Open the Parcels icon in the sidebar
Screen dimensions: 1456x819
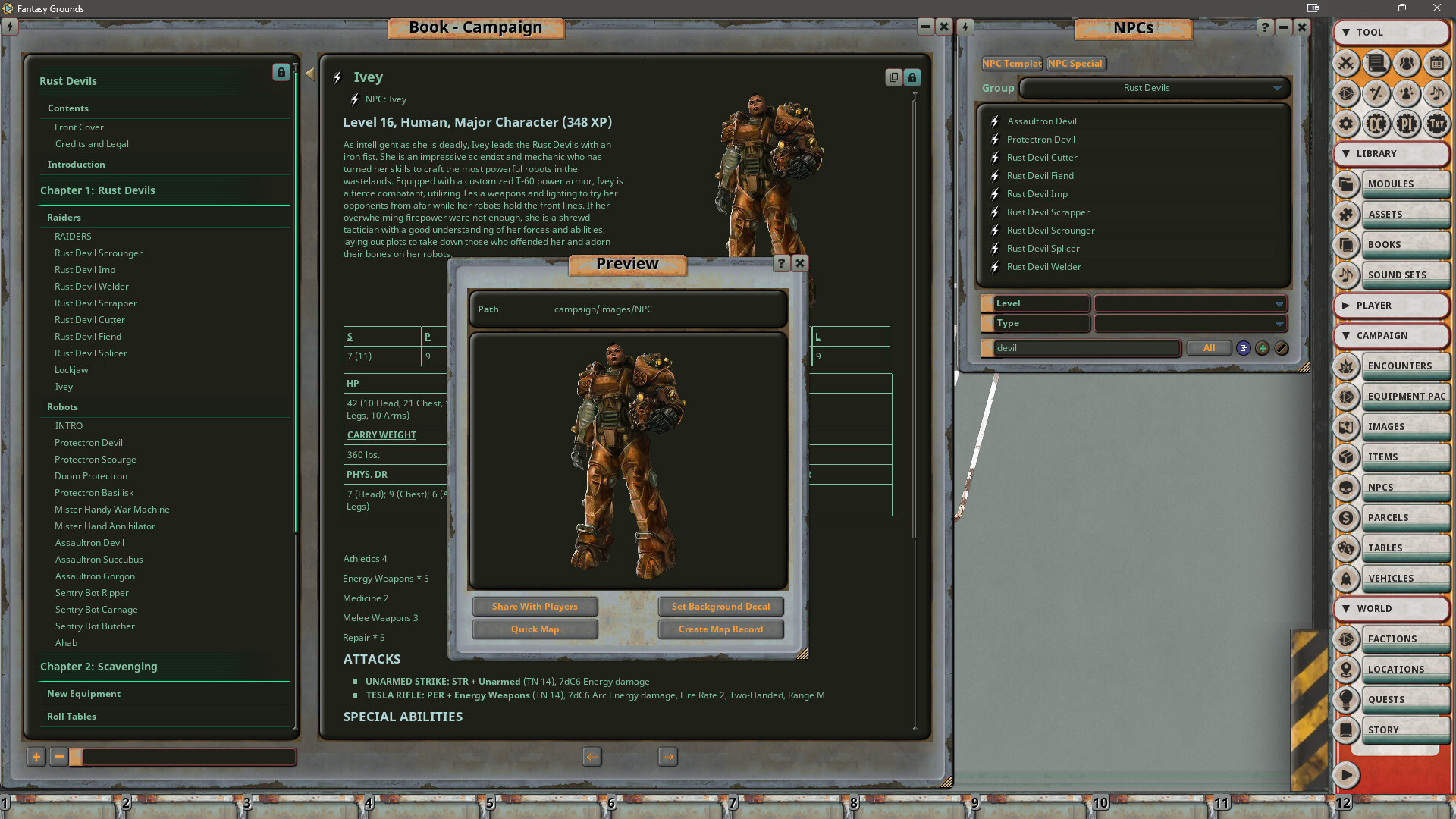(1347, 518)
